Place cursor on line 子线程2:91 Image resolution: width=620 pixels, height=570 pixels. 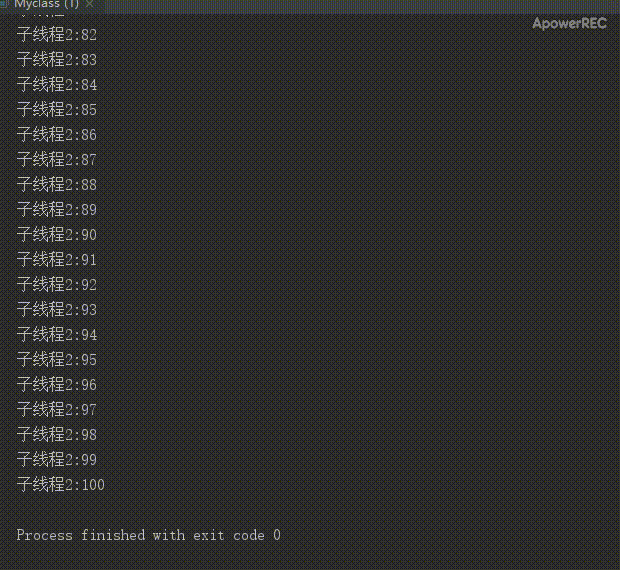point(57,260)
